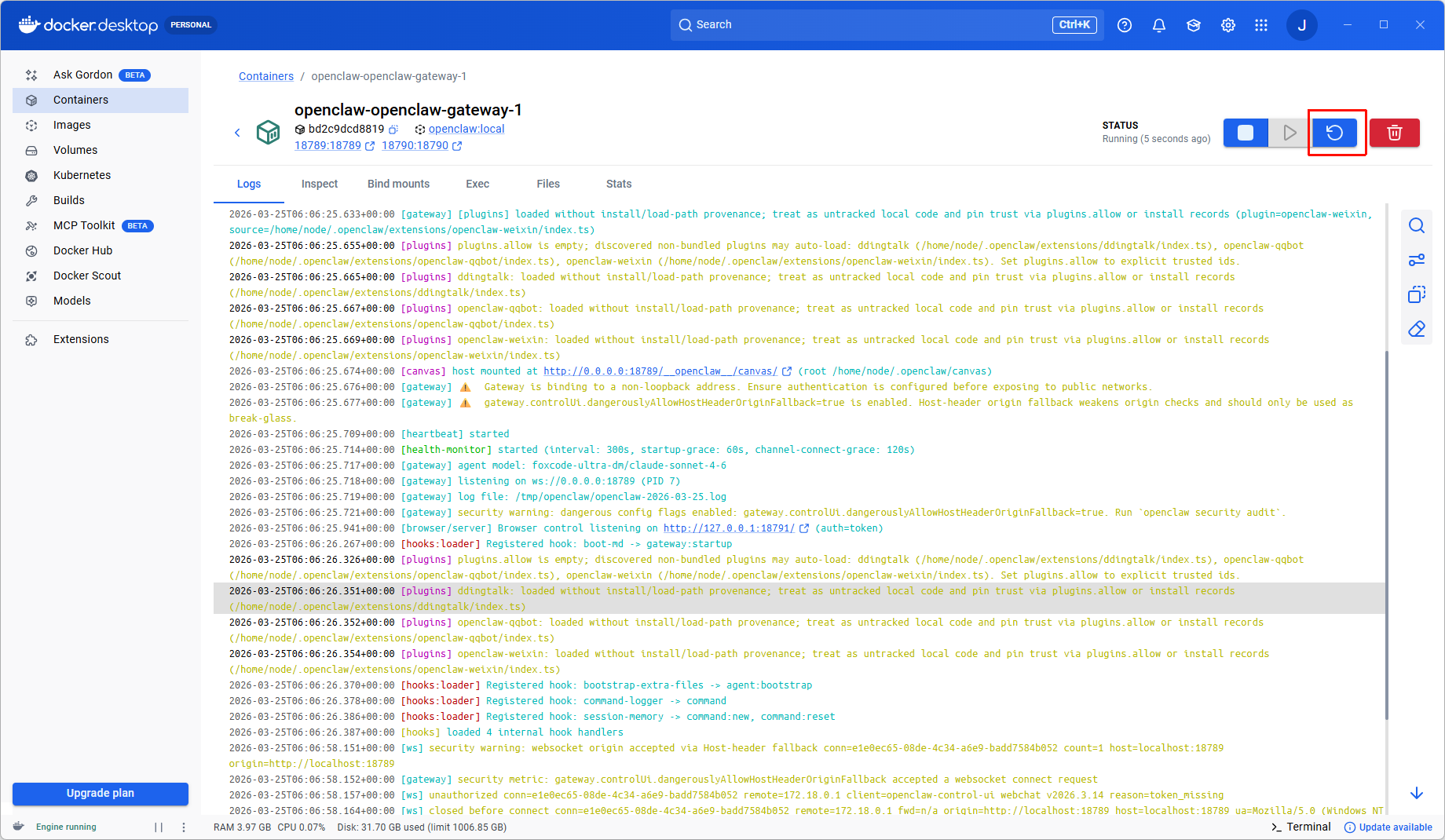Click the start (play) container button
Image resolution: width=1445 pixels, height=840 pixels.
tap(1290, 133)
